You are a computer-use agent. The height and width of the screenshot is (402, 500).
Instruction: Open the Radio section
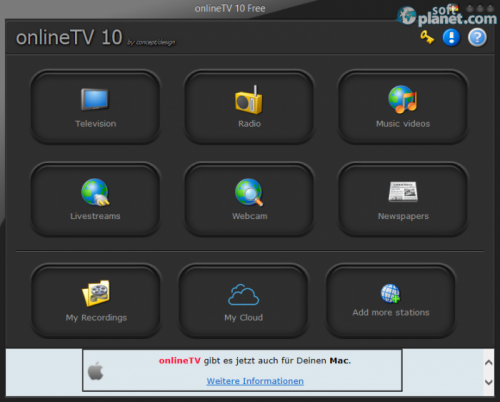[249, 107]
